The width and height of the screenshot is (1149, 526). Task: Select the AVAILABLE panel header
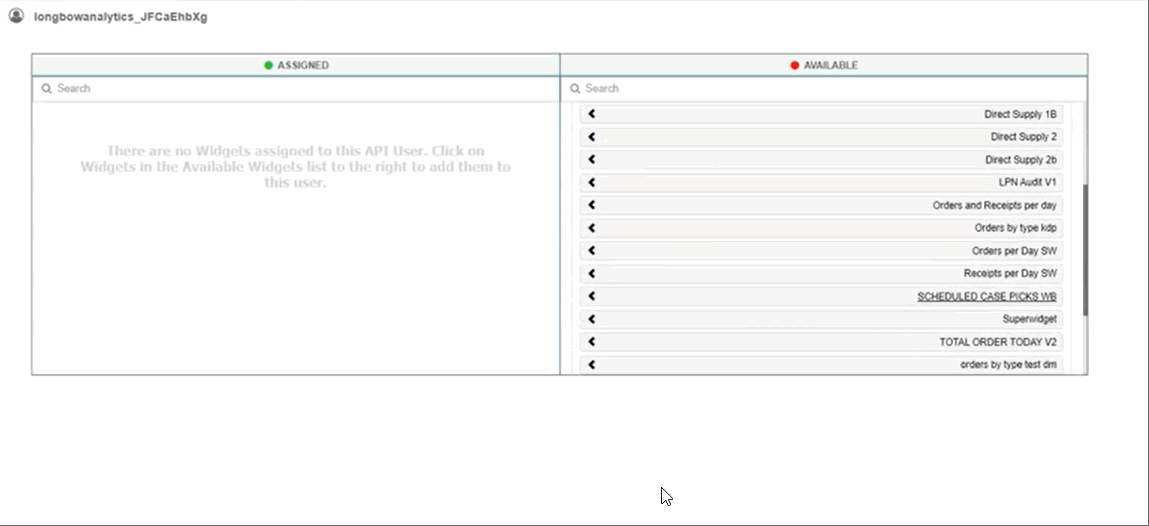824,65
